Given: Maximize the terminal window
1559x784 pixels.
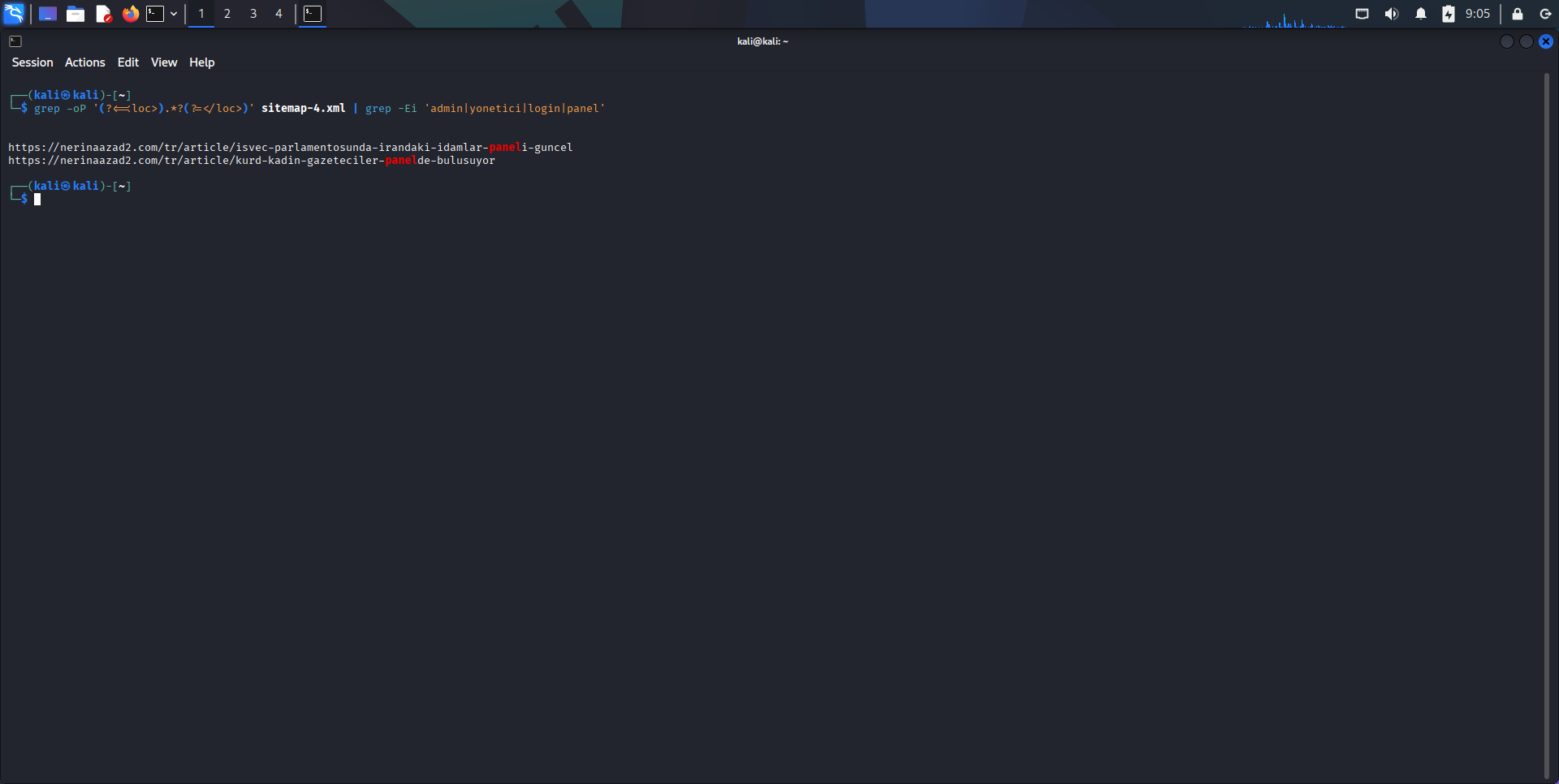Looking at the screenshot, I should coord(1527,41).
